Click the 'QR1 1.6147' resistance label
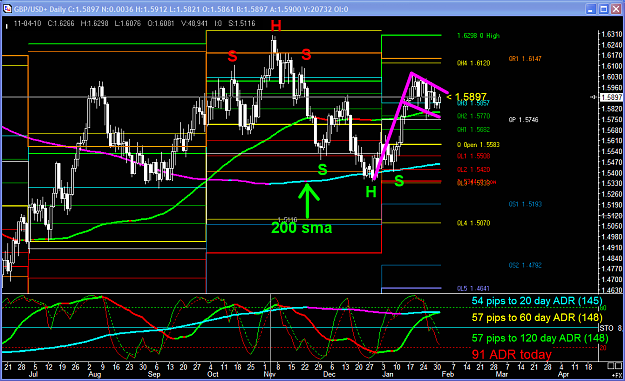Viewport: 625px width, 381px height. pyautogui.click(x=525, y=59)
